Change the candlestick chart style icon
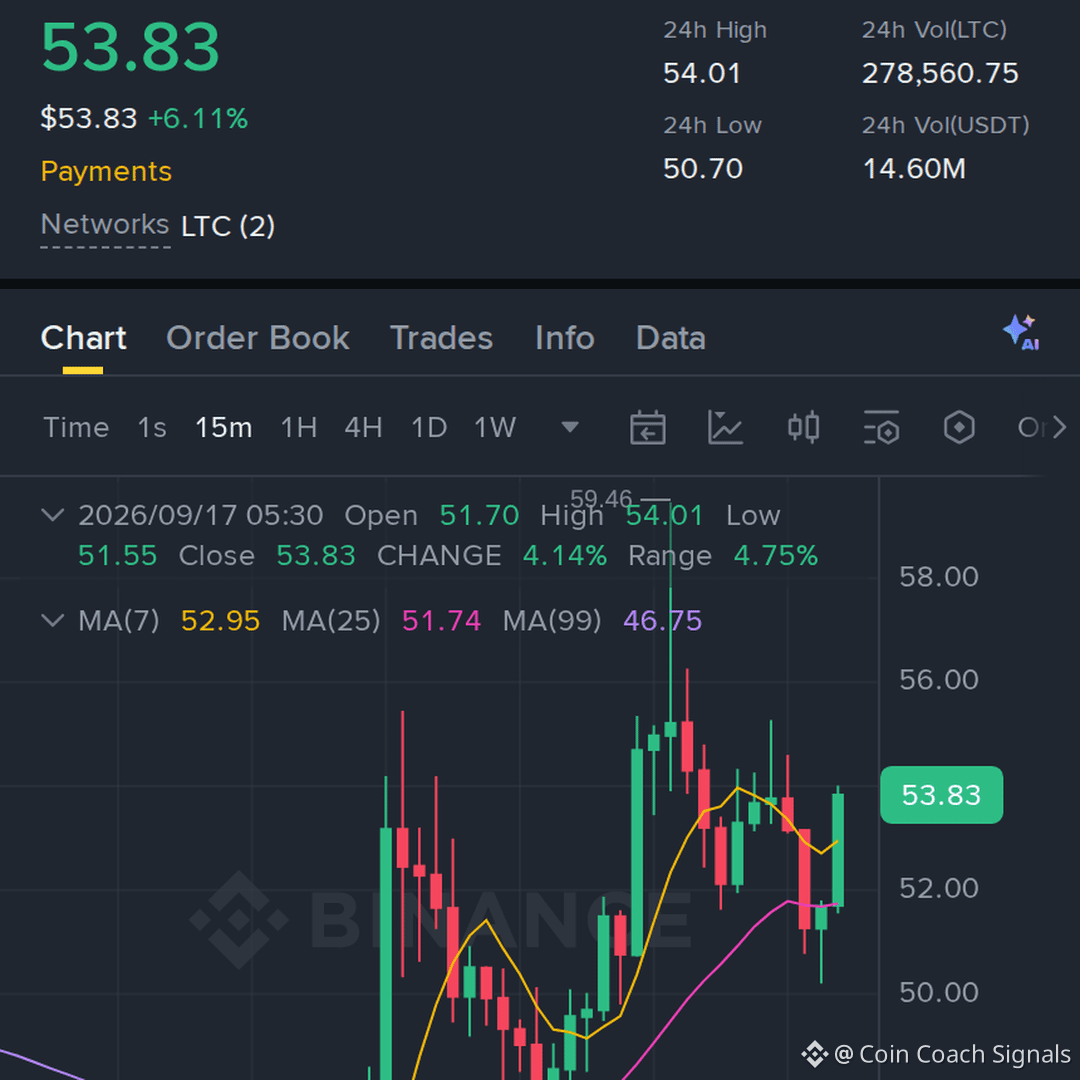Screen dimensions: 1080x1080 tap(803, 427)
